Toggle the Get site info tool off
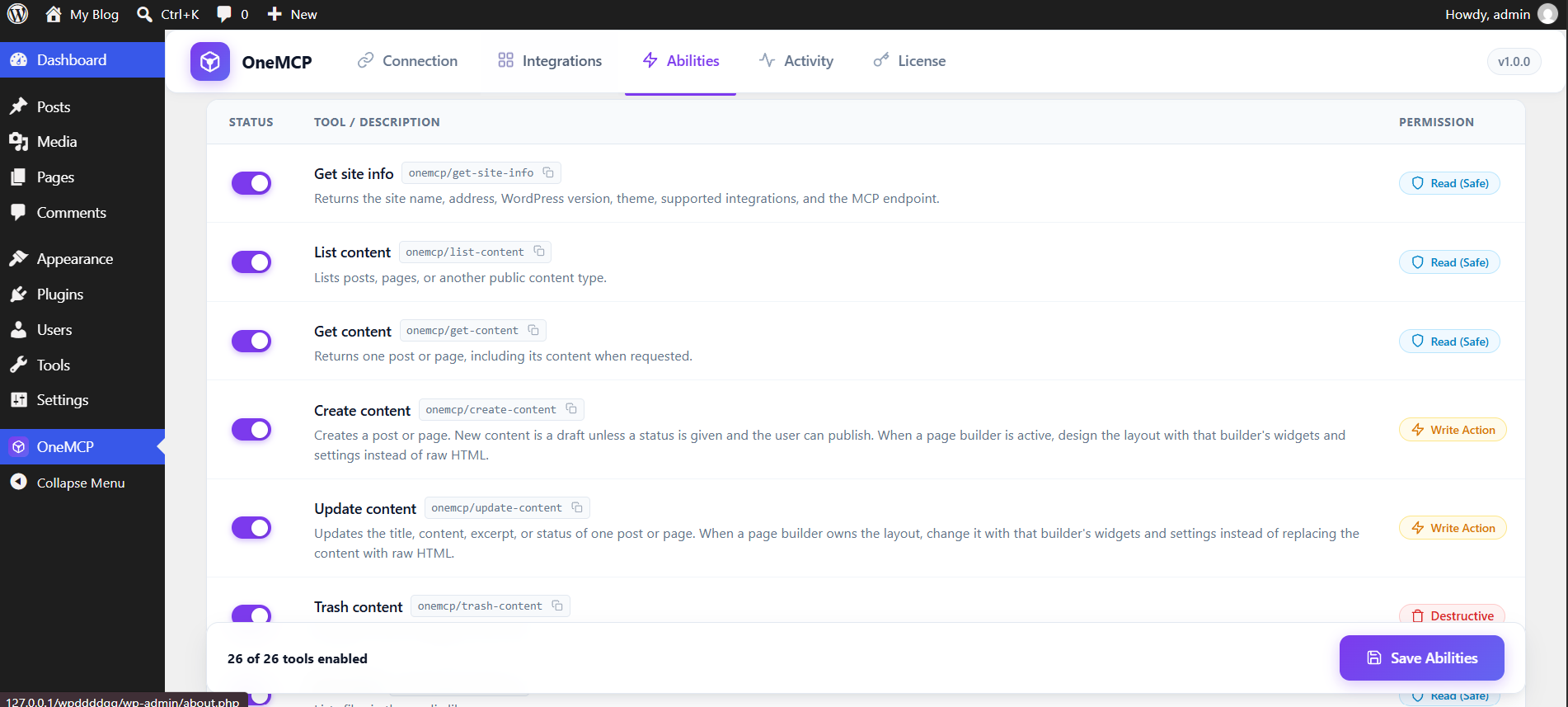The width and height of the screenshot is (1568, 707). tap(251, 183)
